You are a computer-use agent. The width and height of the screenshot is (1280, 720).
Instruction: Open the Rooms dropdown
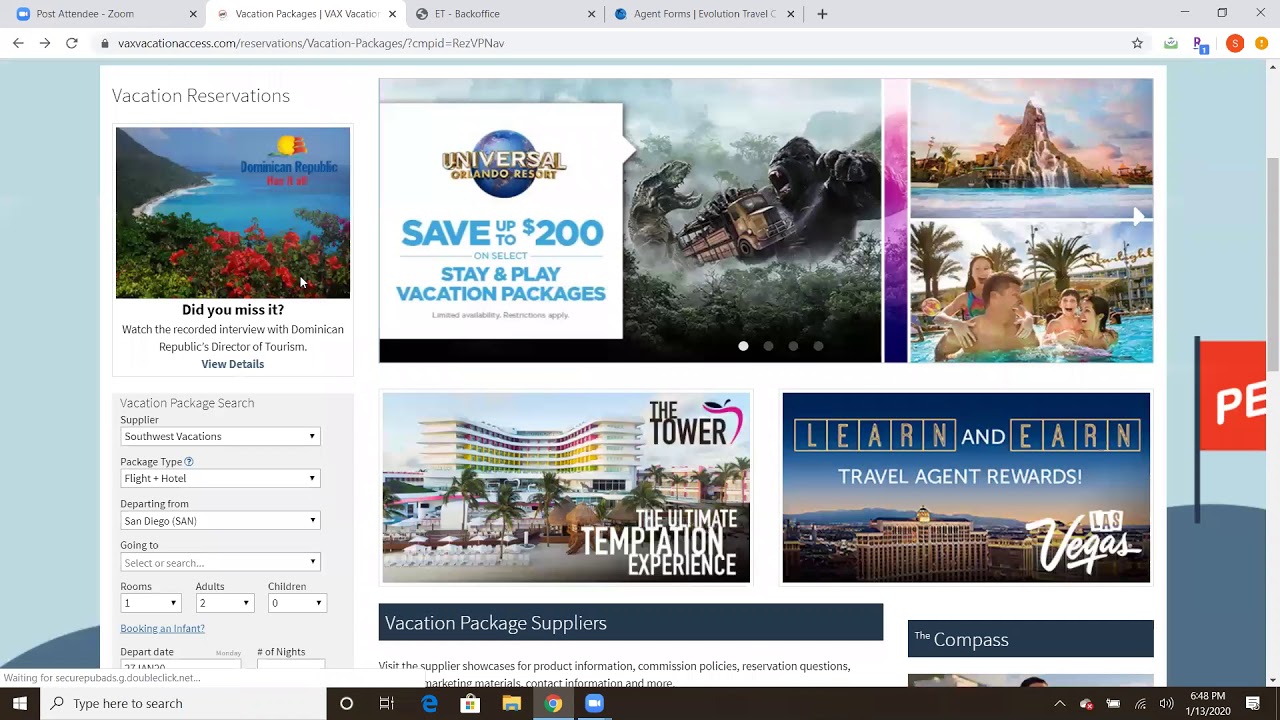click(151, 603)
